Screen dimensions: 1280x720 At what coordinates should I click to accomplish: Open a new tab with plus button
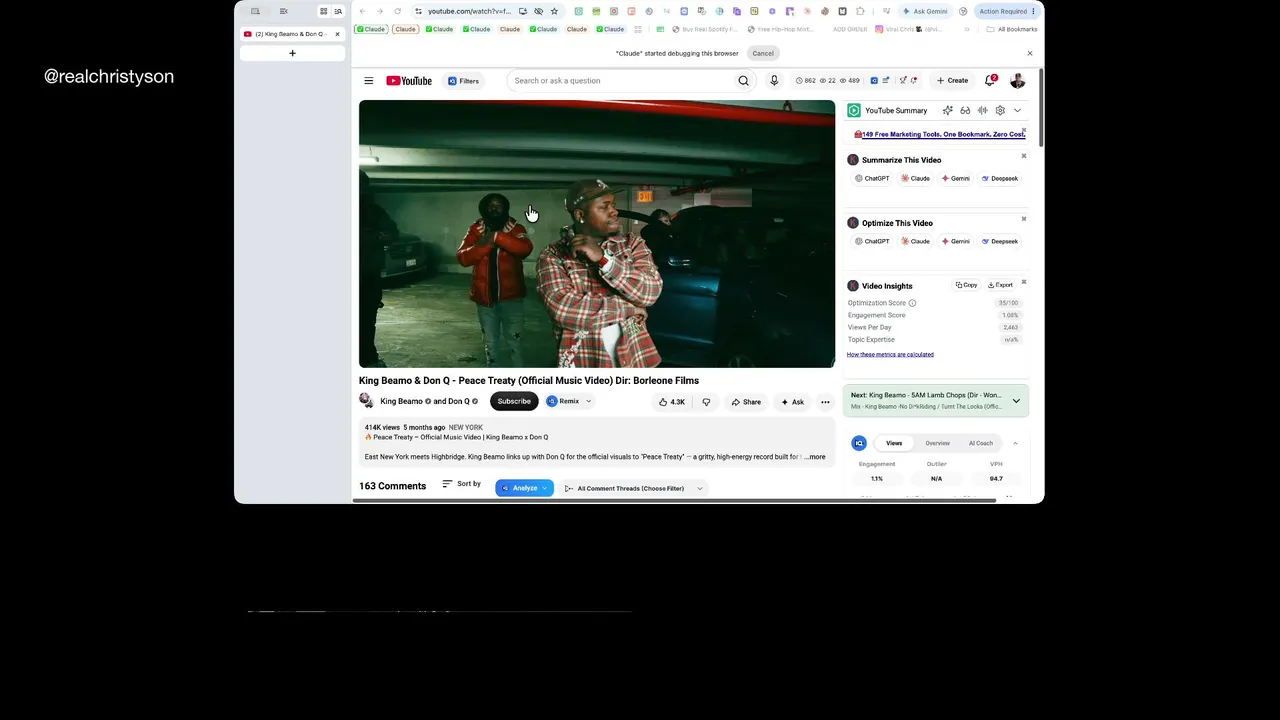coord(292,53)
